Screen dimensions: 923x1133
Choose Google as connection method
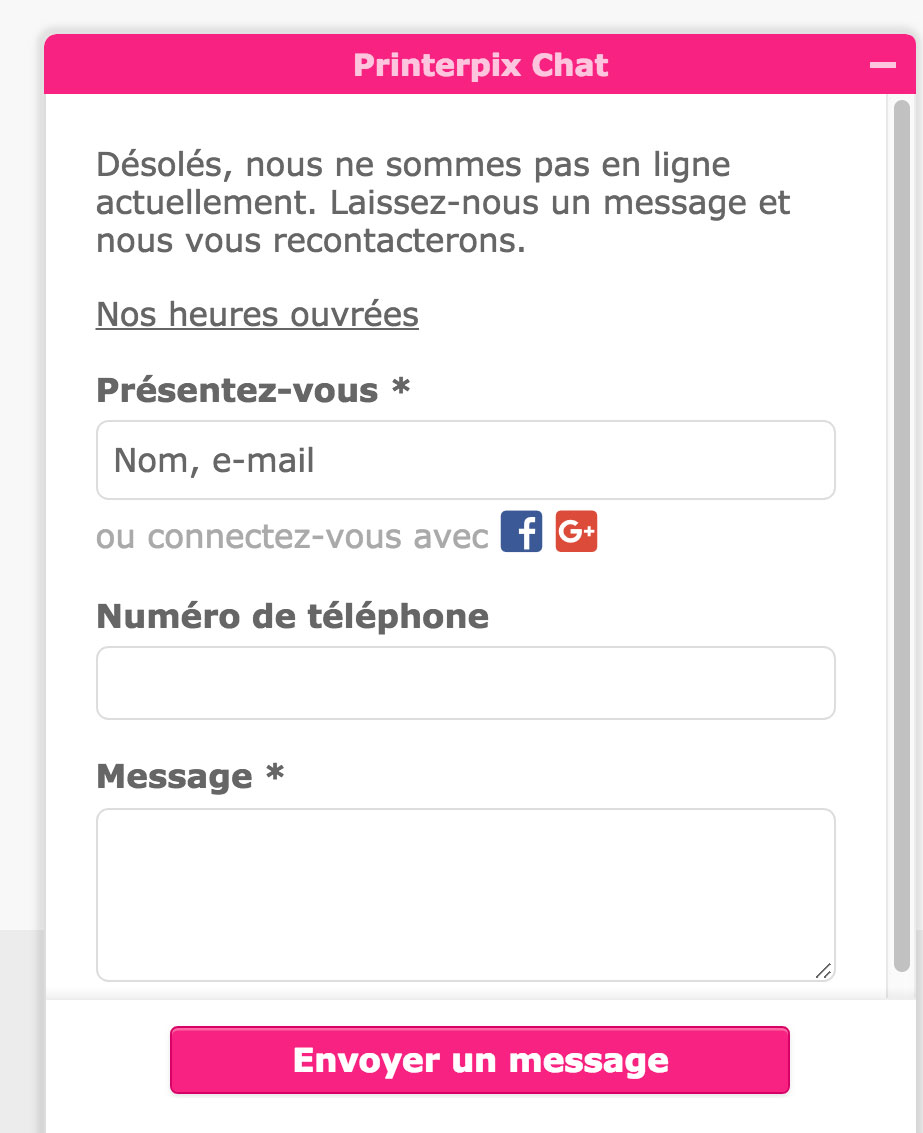tap(576, 531)
